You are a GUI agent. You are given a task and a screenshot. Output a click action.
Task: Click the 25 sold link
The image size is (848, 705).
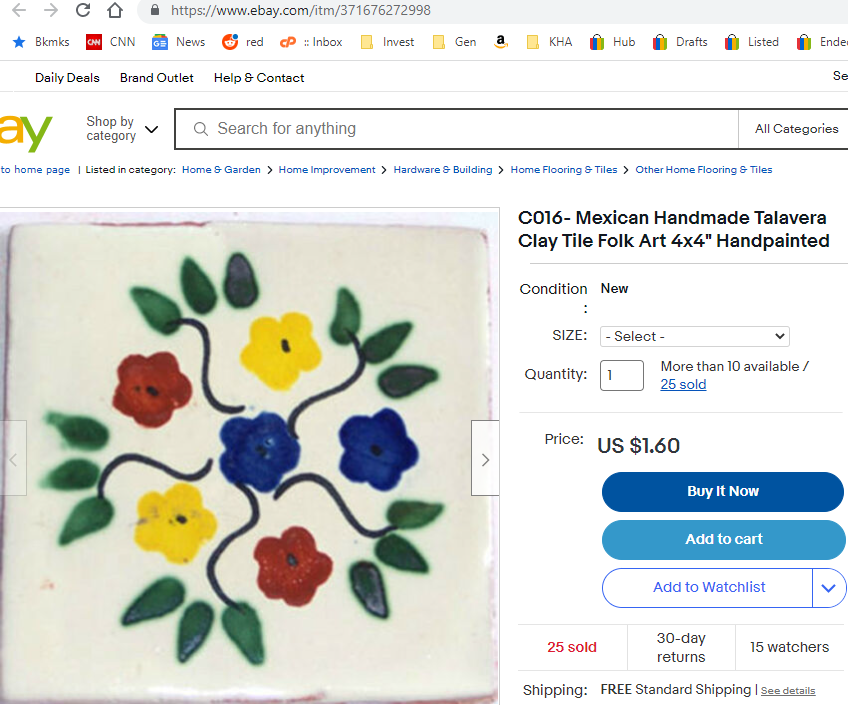pos(683,385)
